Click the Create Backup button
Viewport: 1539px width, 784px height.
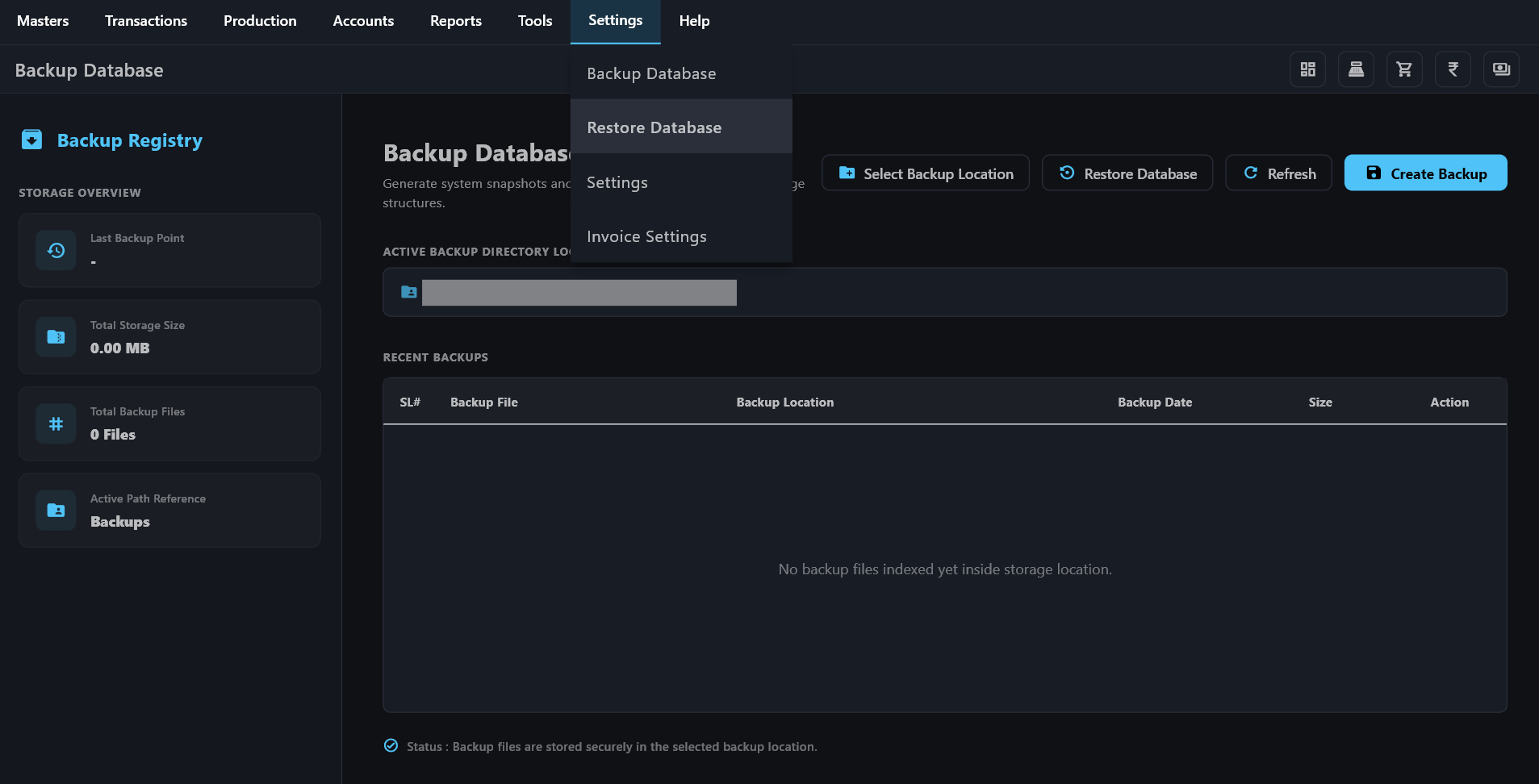coord(1426,173)
